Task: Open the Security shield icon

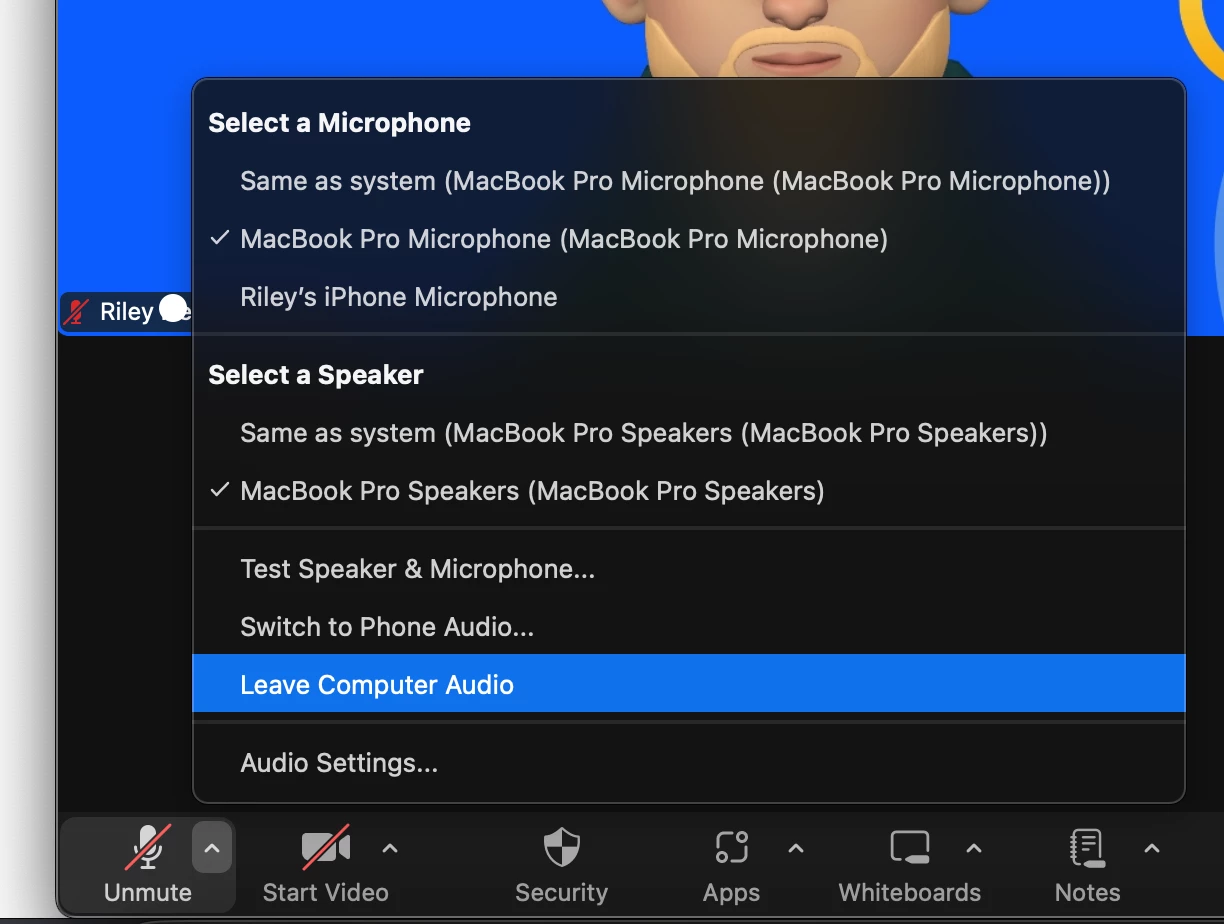Action: point(561,848)
